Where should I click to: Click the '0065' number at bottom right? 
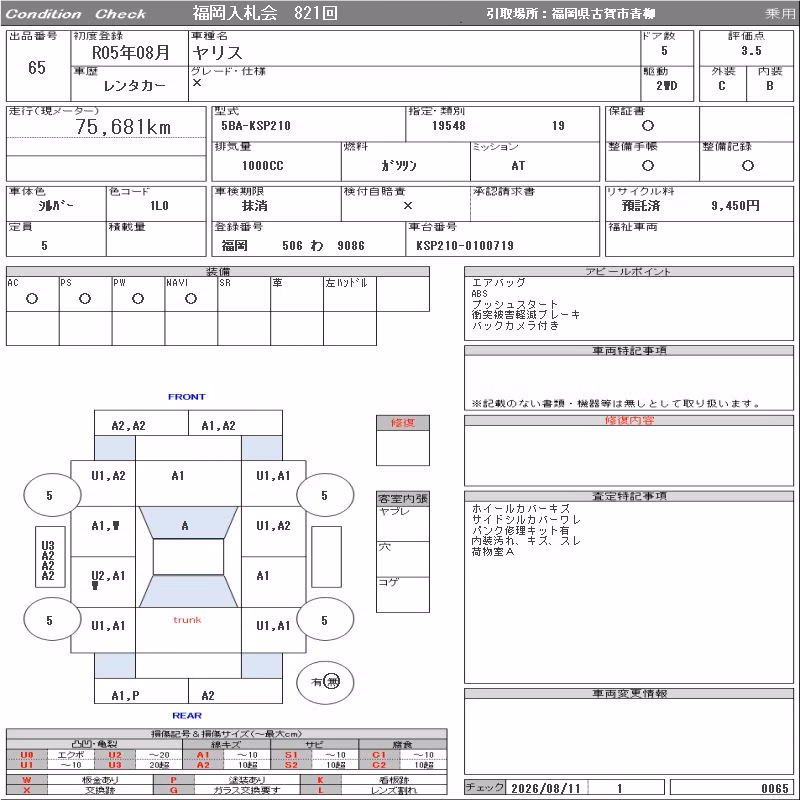pos(774,788)
